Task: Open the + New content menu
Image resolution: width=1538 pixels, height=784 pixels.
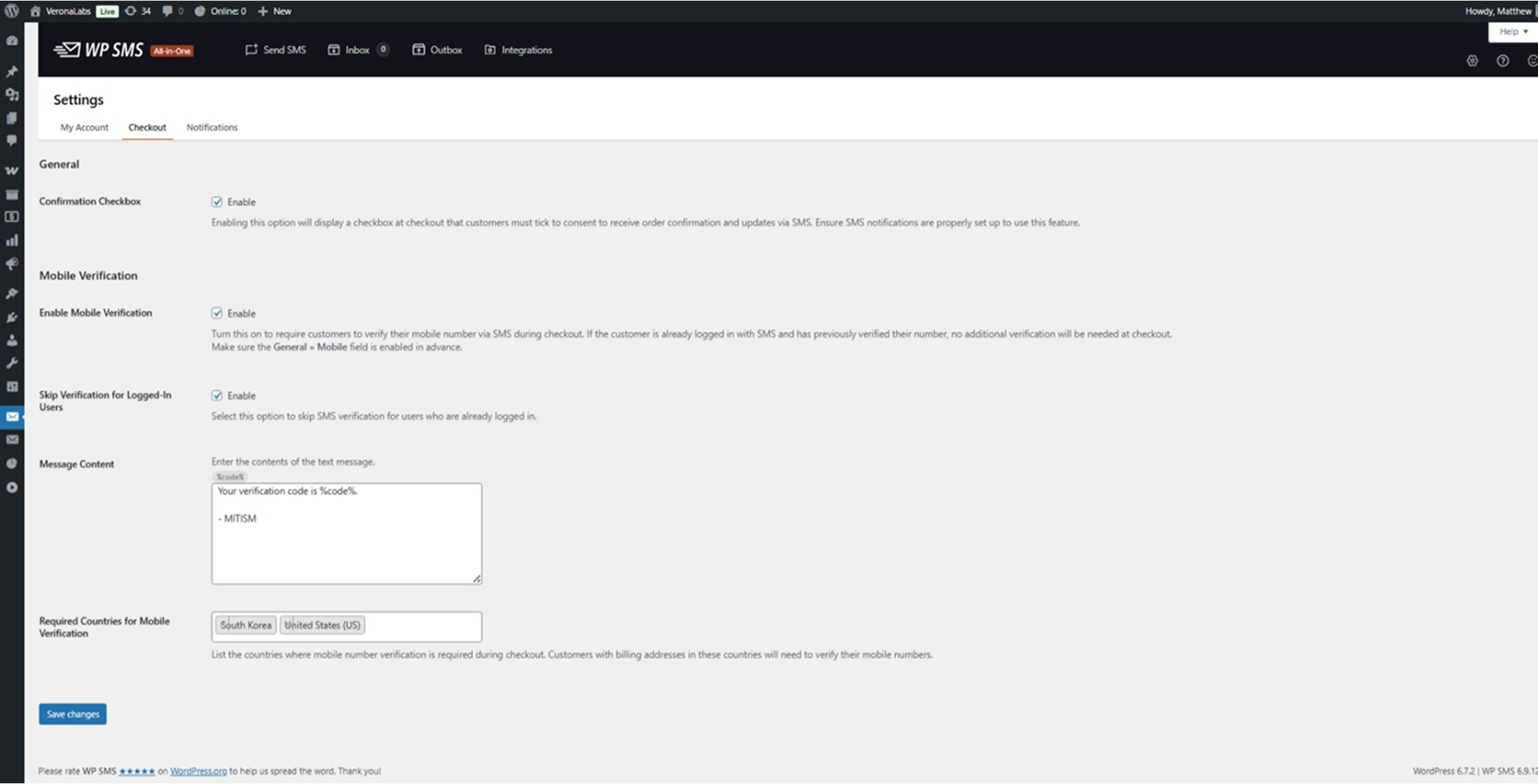Action: tap(275, 11)
